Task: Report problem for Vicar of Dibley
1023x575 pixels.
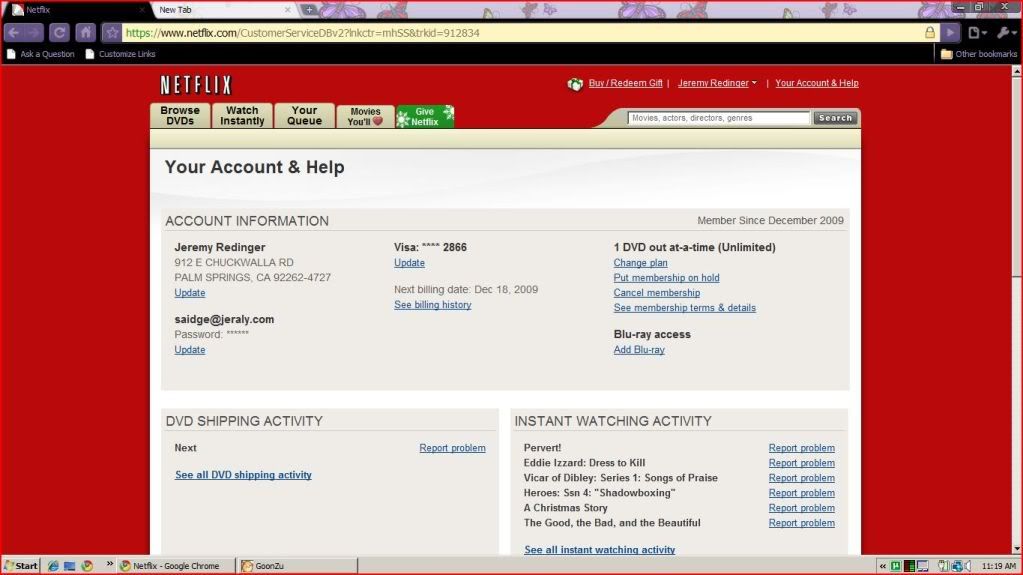Action: tap(801, 478)
